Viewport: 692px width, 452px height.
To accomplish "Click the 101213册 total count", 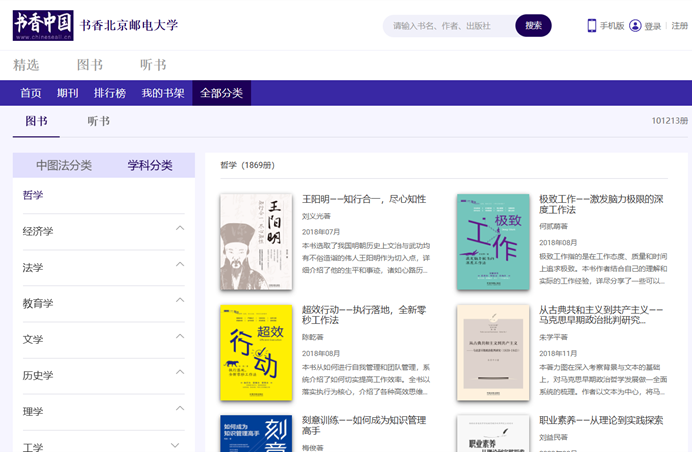I will click(x=670, y=121).
